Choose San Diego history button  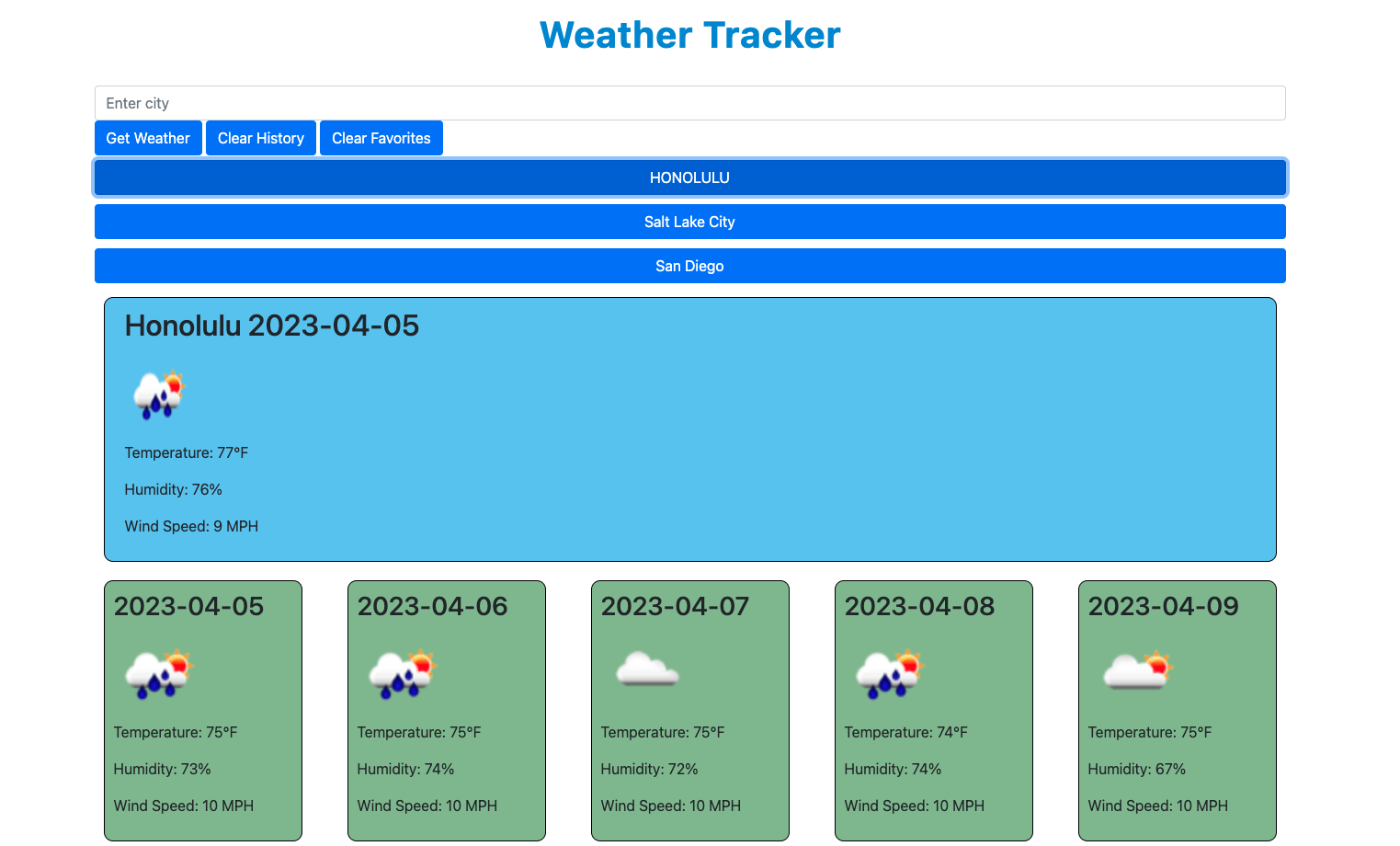[x=690, y=266]
